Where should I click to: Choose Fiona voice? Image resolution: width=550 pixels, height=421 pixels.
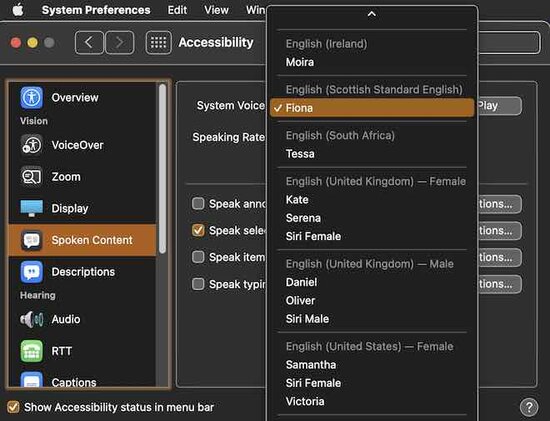click(x=372, y=108)
